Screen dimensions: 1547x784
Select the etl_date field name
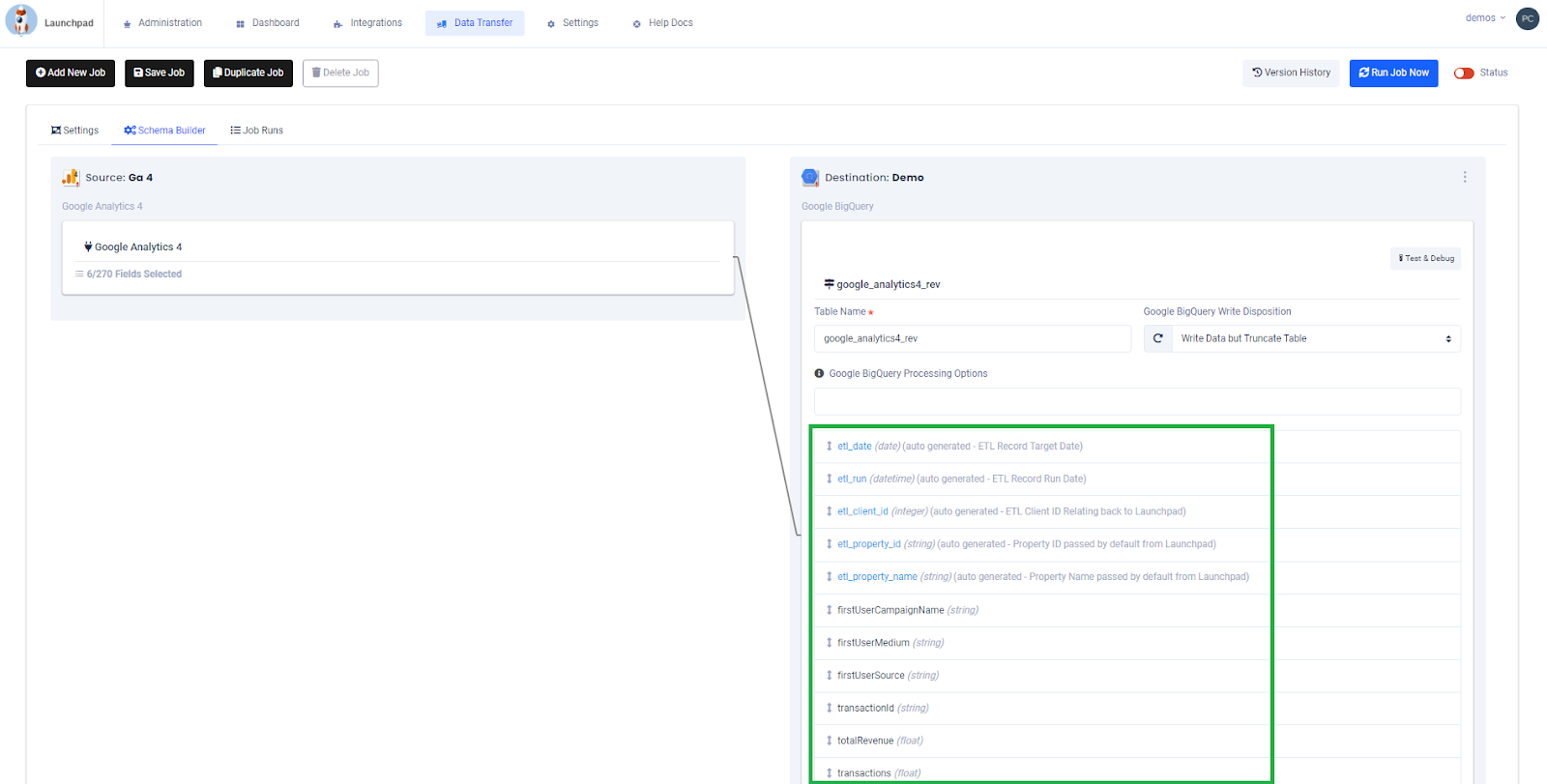[855, 447]
